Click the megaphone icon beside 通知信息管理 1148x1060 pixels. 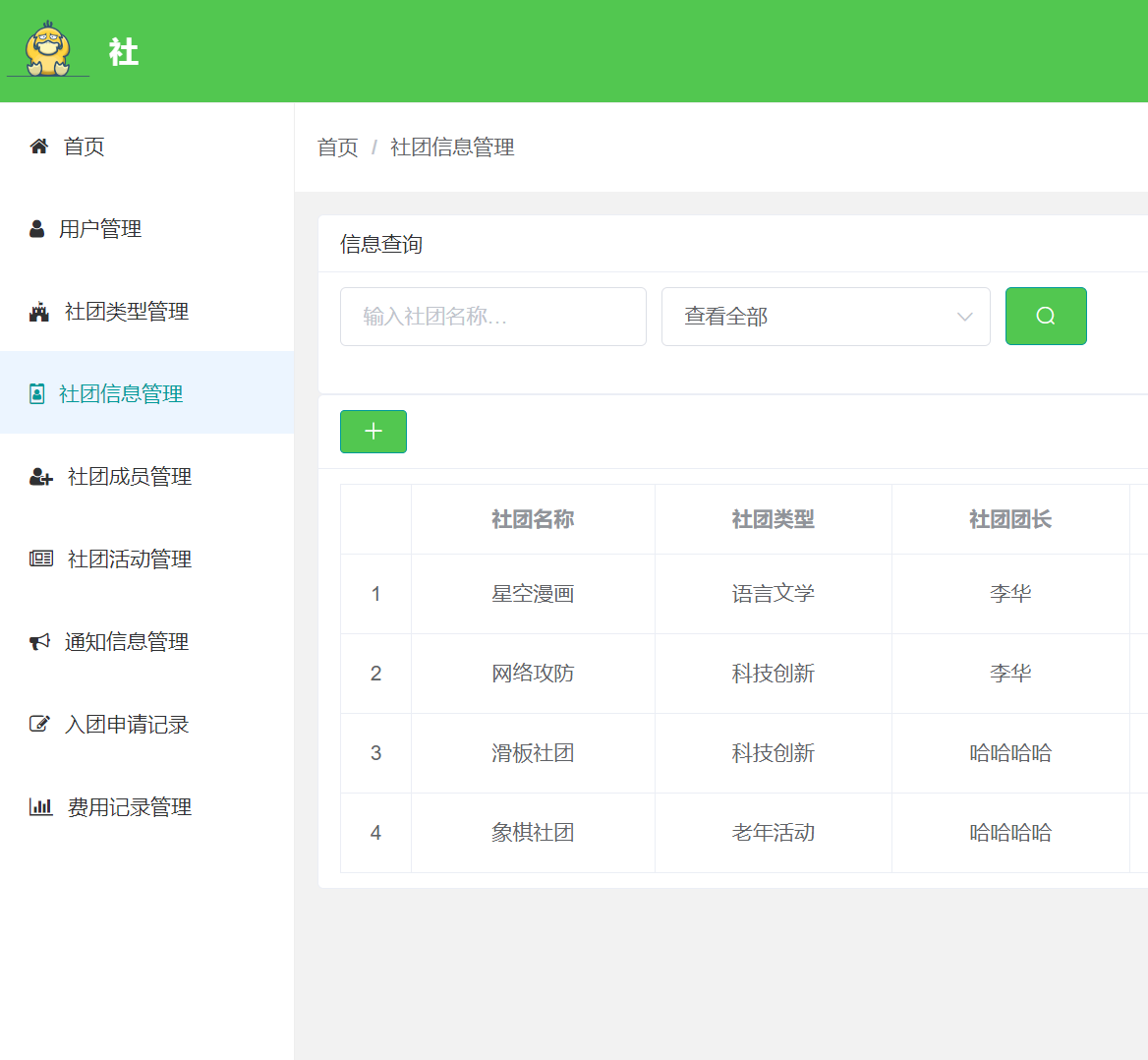(x=39, y=642)
